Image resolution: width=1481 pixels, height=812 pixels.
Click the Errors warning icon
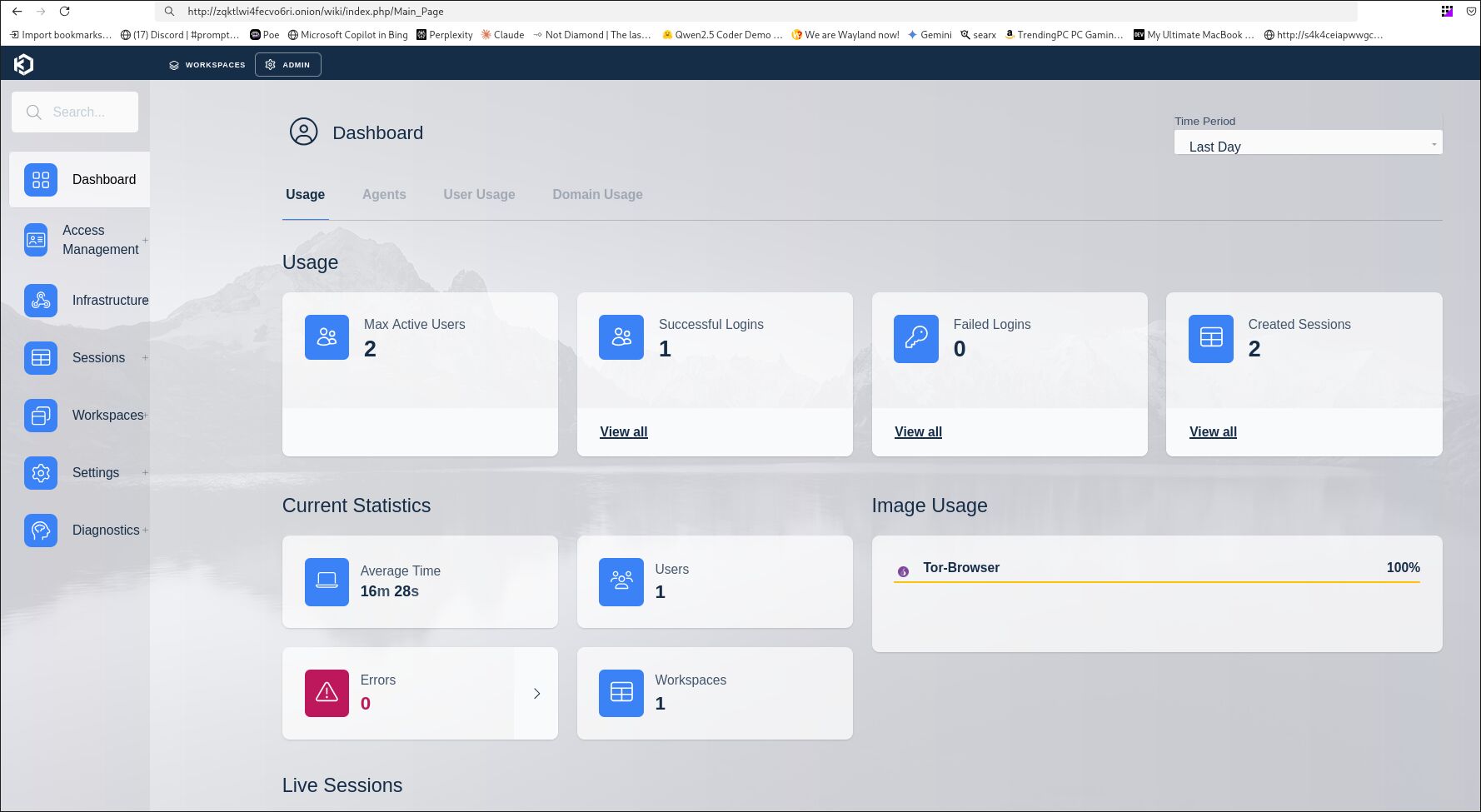(327, 693)
